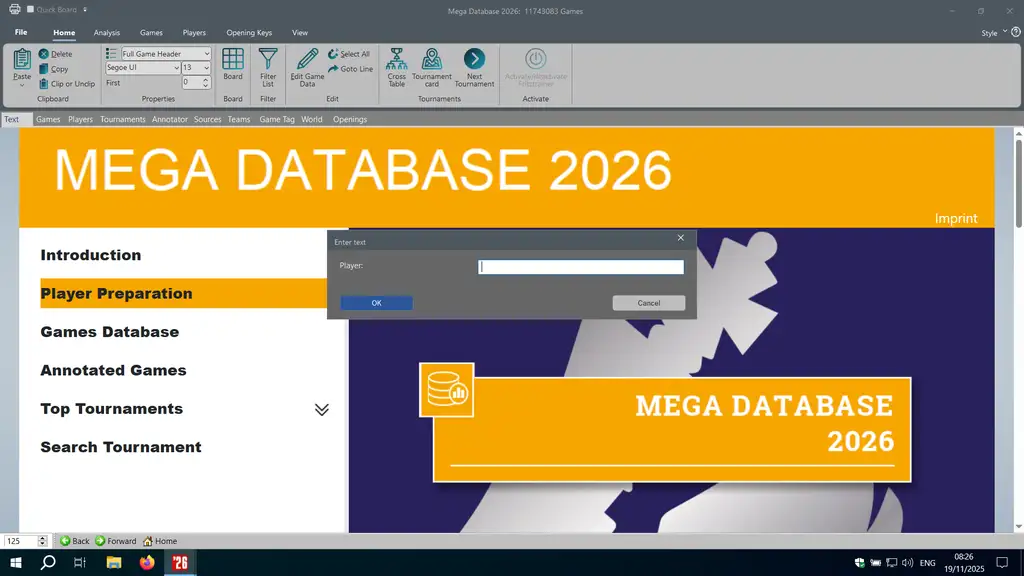Expand the Top Tournaments chevron

[321, 409]
